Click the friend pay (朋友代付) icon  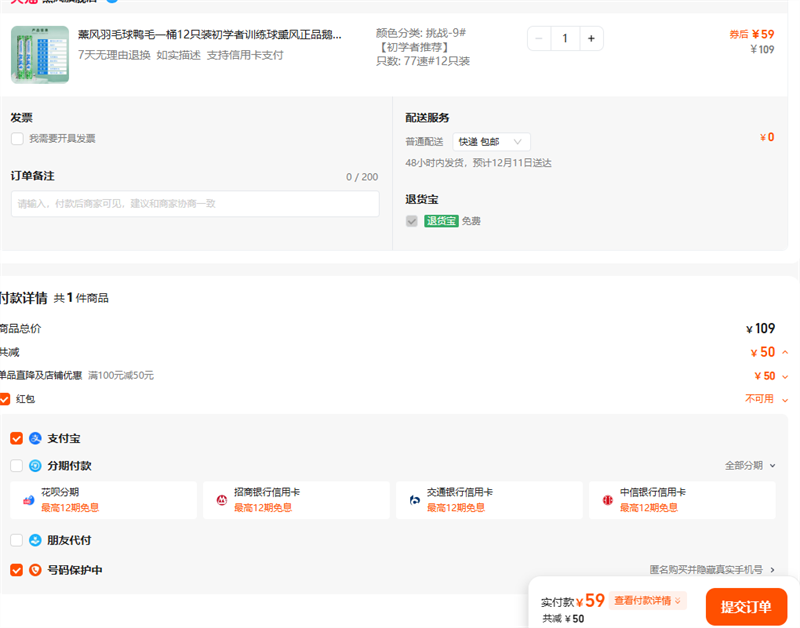[35, 540]
